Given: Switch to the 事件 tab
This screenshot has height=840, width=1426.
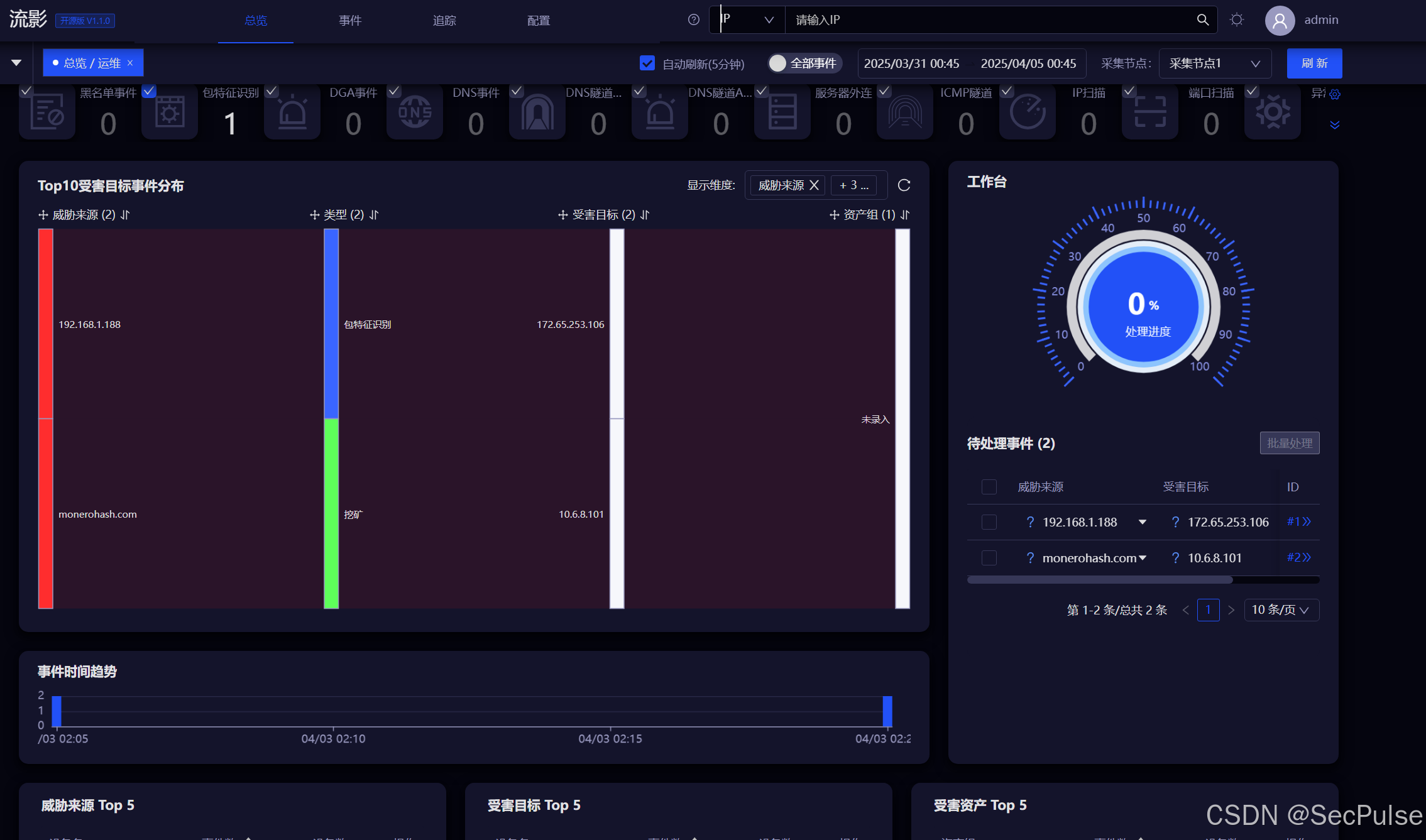Looking at the screenshot, I should 350,20.
